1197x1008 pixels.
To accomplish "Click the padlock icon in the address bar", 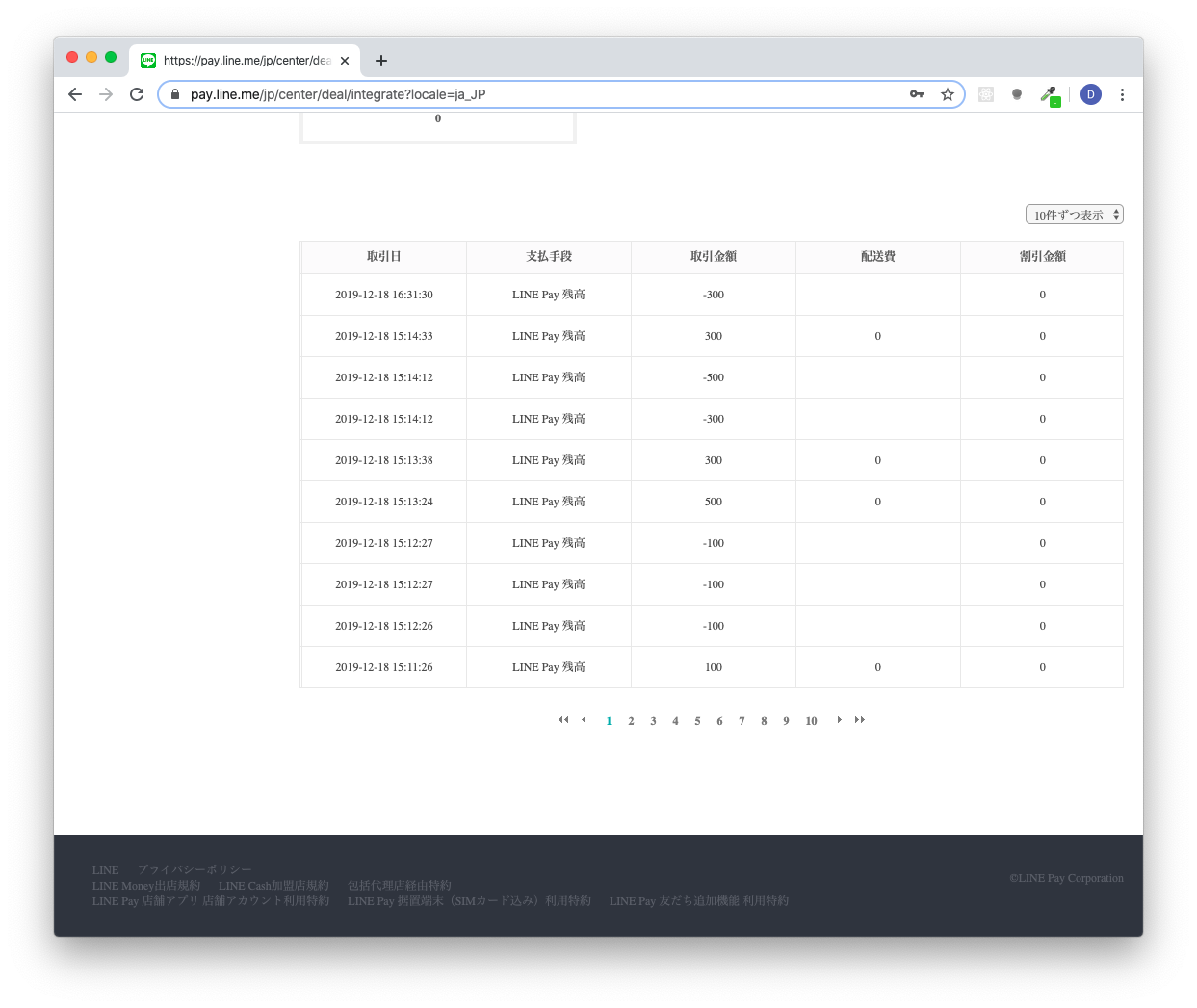I will (174, 94).
